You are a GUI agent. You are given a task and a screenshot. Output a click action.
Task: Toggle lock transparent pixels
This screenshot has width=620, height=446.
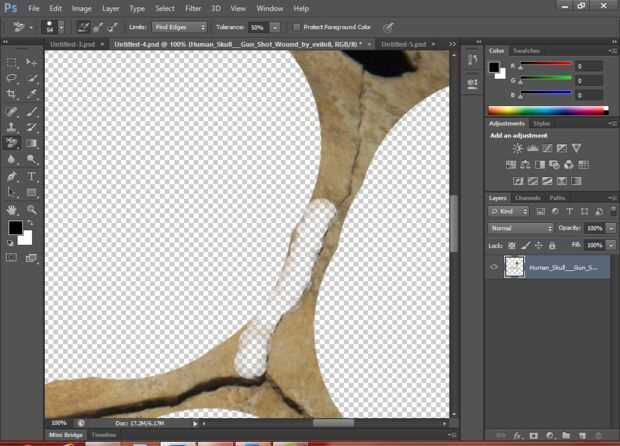click(x=512, y=246)
